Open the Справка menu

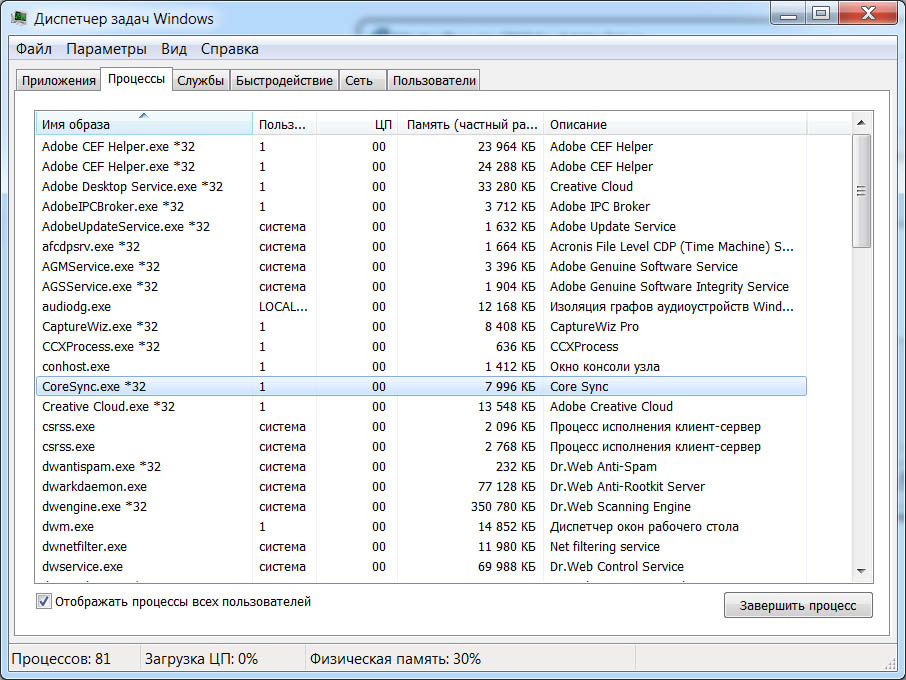point(229,49)
